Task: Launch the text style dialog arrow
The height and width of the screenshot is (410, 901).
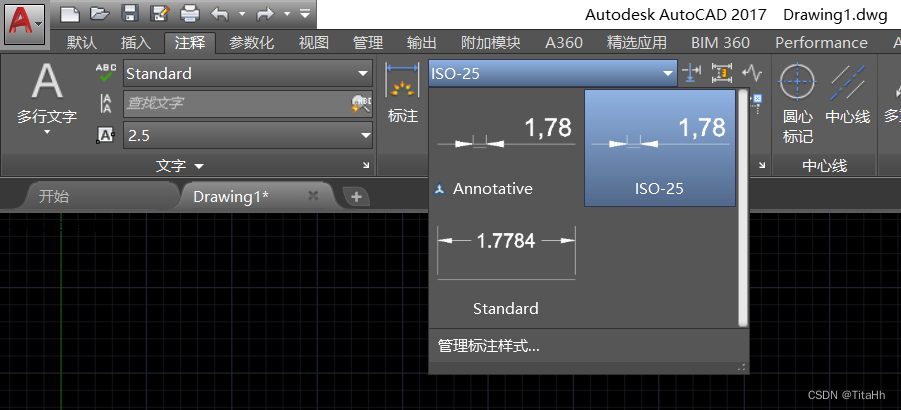Action: (366, 165)
